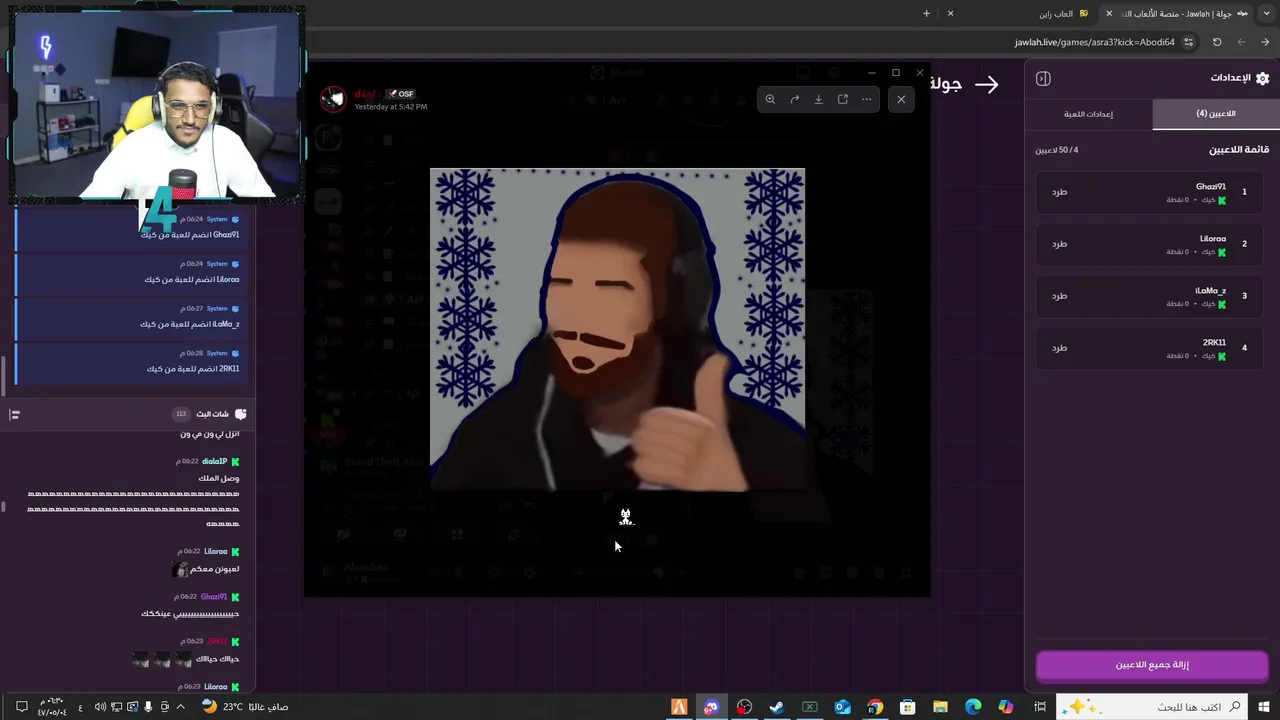The height and width of the screenshot is (720, 1280).
Task: Open Xbox Game Bar taskbar icon
Action: [x=810, y=707]
